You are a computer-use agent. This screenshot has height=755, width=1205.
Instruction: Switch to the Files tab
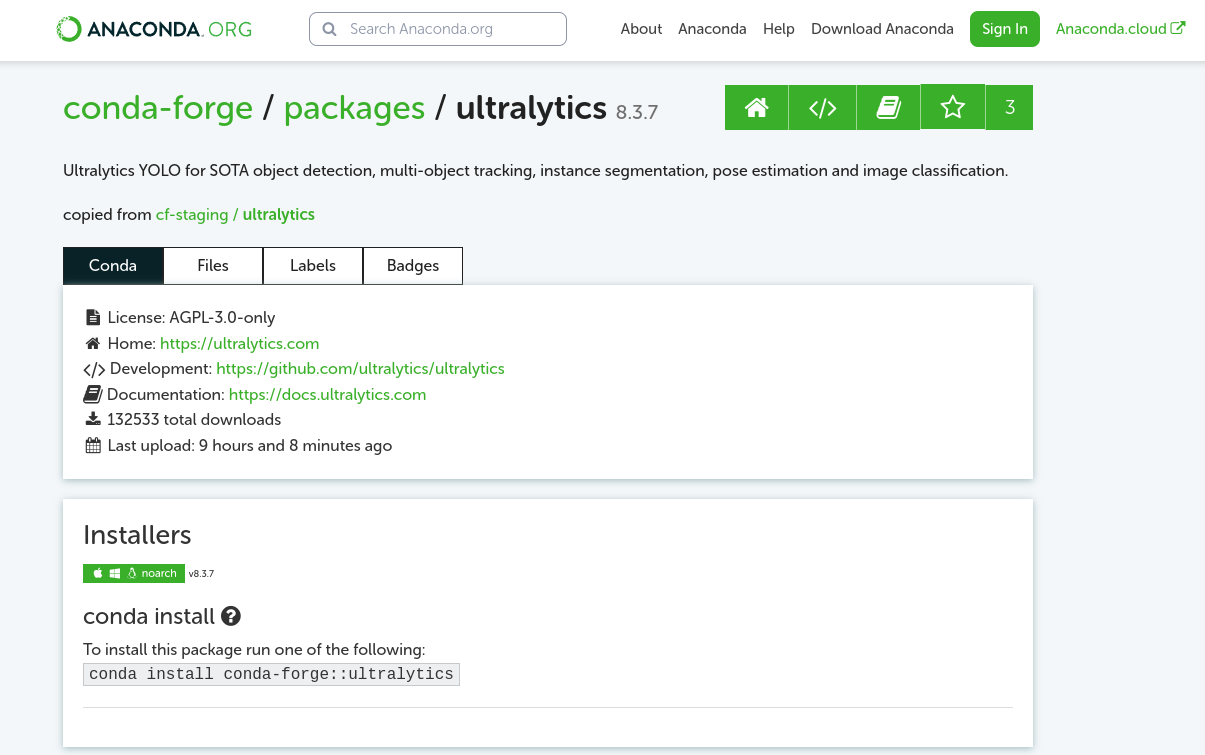tap(213, 265)
